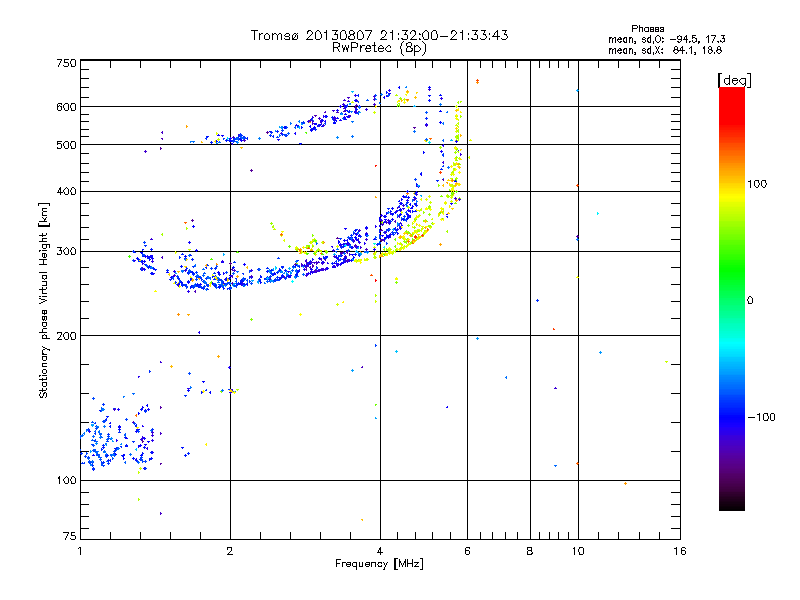Click the x-axis tick label "8"
This screenshot has height=600, width=800.
(530, 551)
